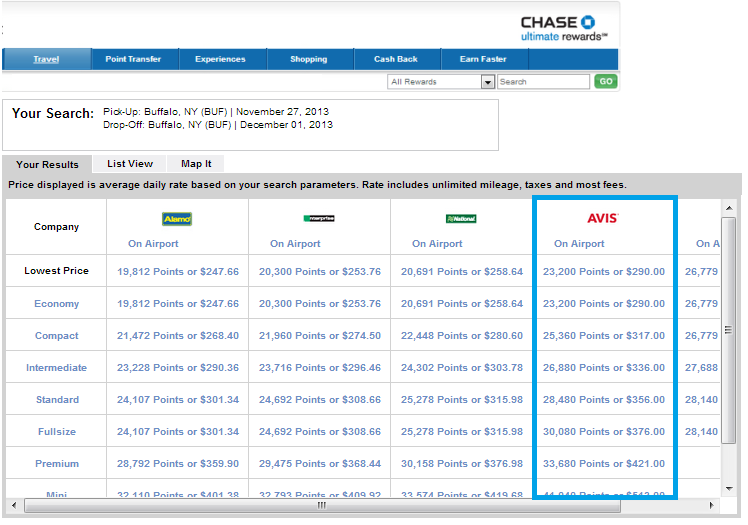
Task: Click the Premium row label
Action: coord(57,463)
